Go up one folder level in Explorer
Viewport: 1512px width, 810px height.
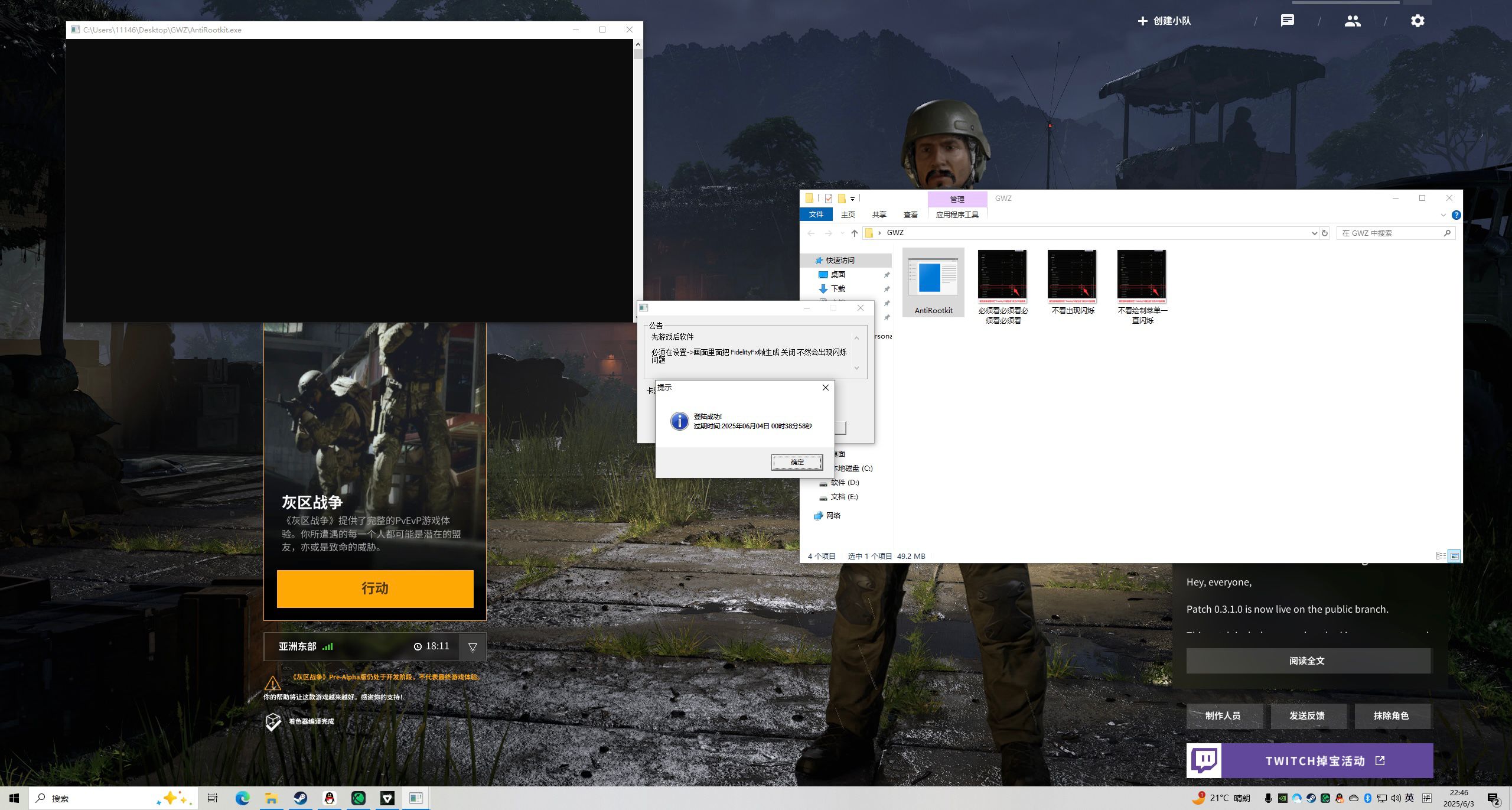pos(854,233)
